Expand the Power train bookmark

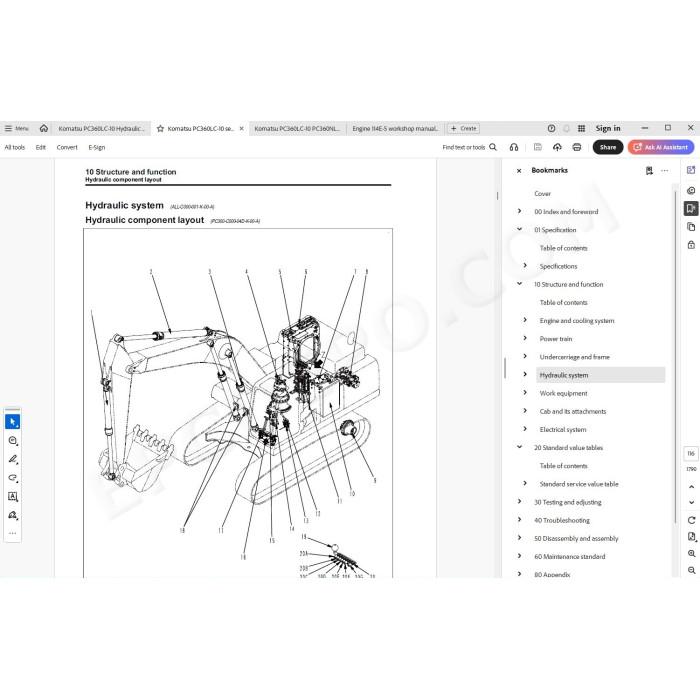525,338
